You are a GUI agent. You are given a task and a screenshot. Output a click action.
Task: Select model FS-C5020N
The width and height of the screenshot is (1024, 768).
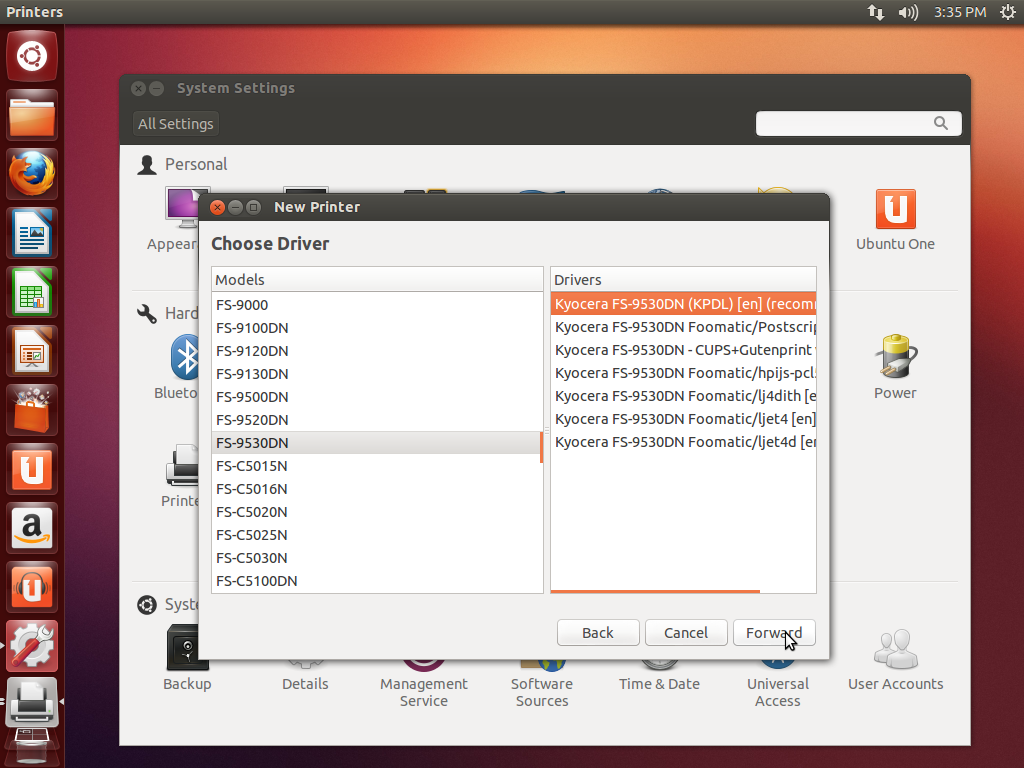[376, 512]
